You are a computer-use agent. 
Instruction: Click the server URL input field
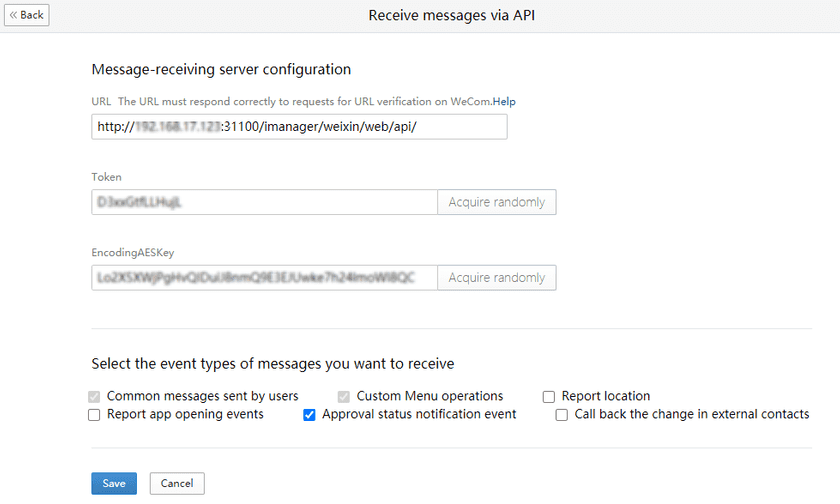click(299, 127)
